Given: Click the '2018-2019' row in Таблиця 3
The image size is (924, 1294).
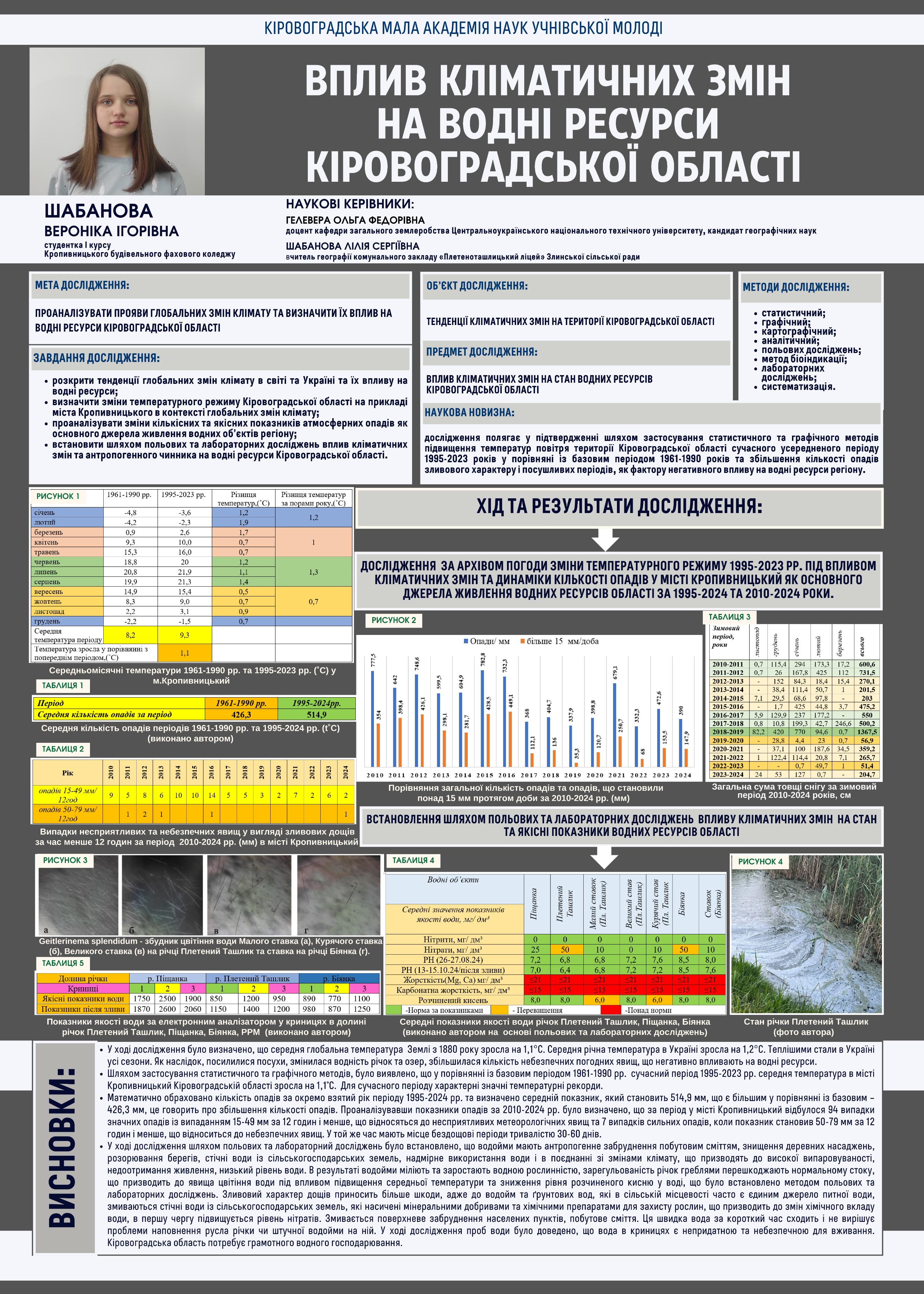Looking at the screenshot, I should (796, 732).
